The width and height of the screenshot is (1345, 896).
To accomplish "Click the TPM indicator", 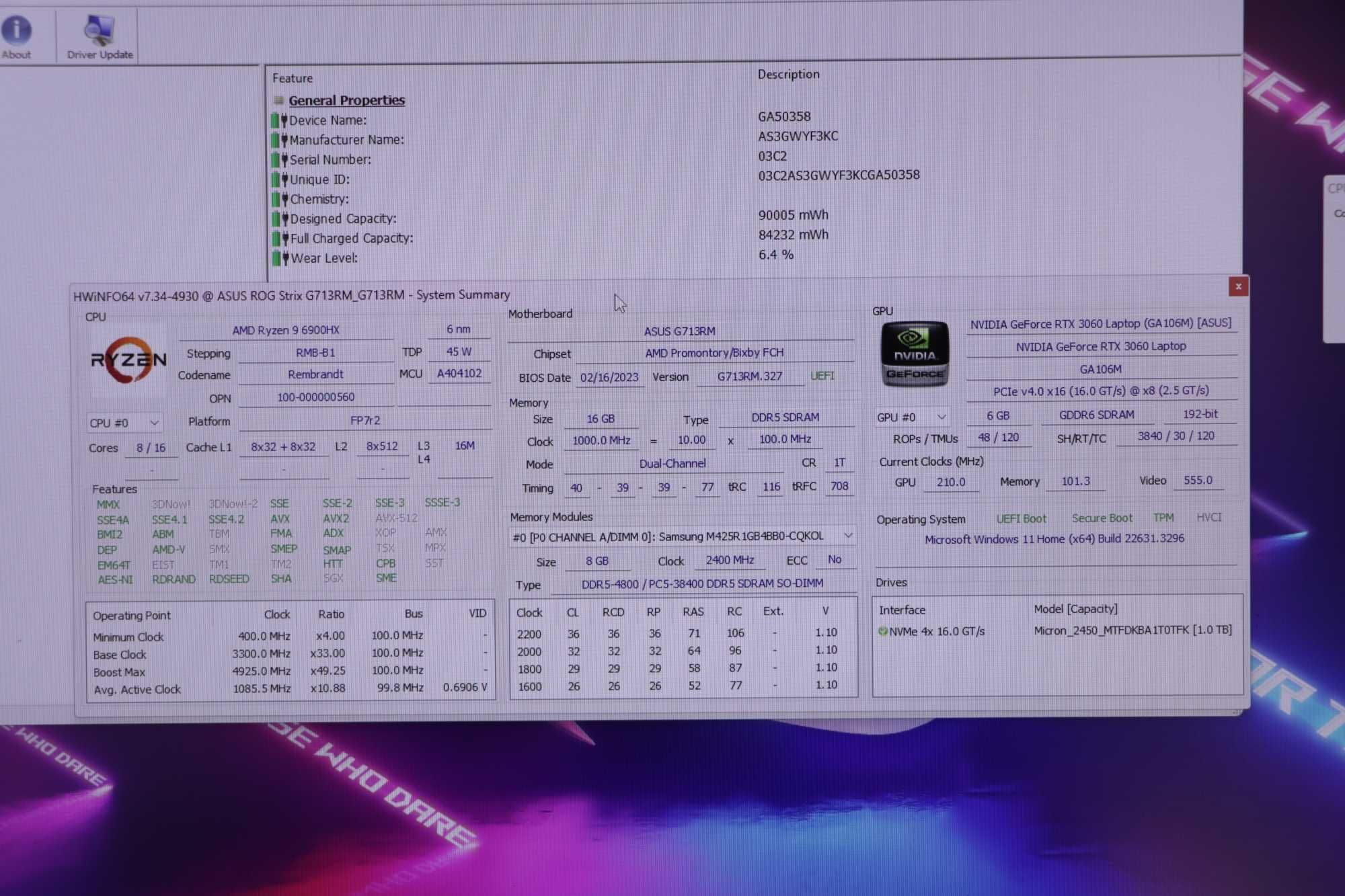I will (x=1163, y=518).
